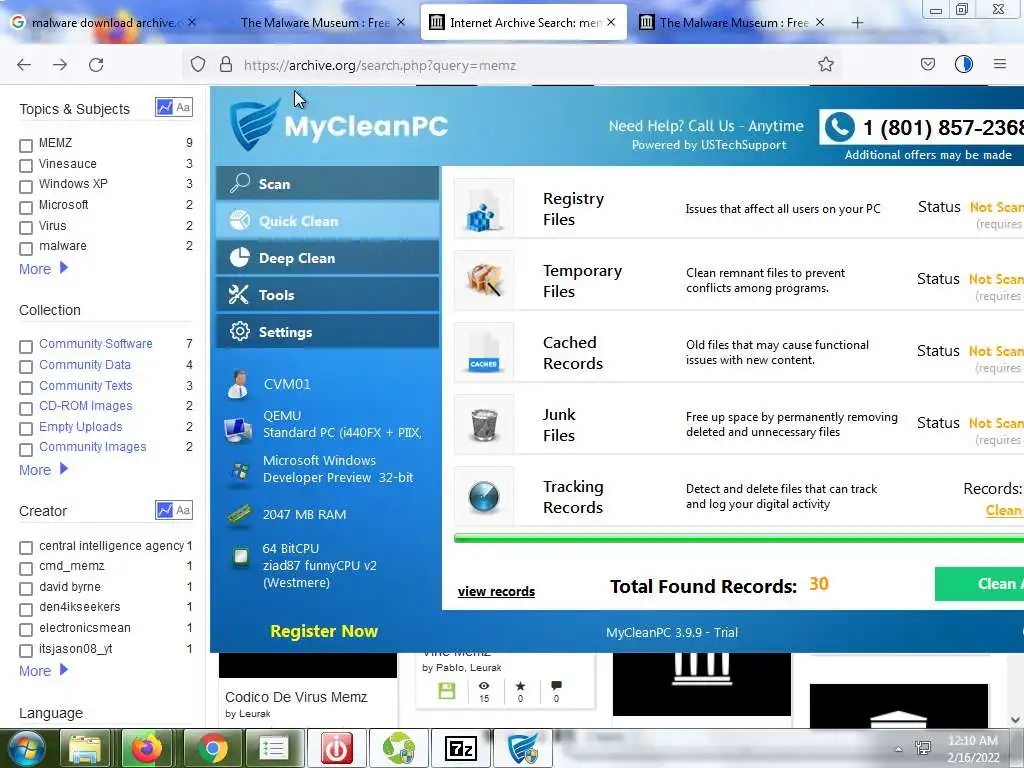This screenshot has width=1024, height=768.
Task: Click the QEMU computer monitor icon
Action: coord(238,430)
